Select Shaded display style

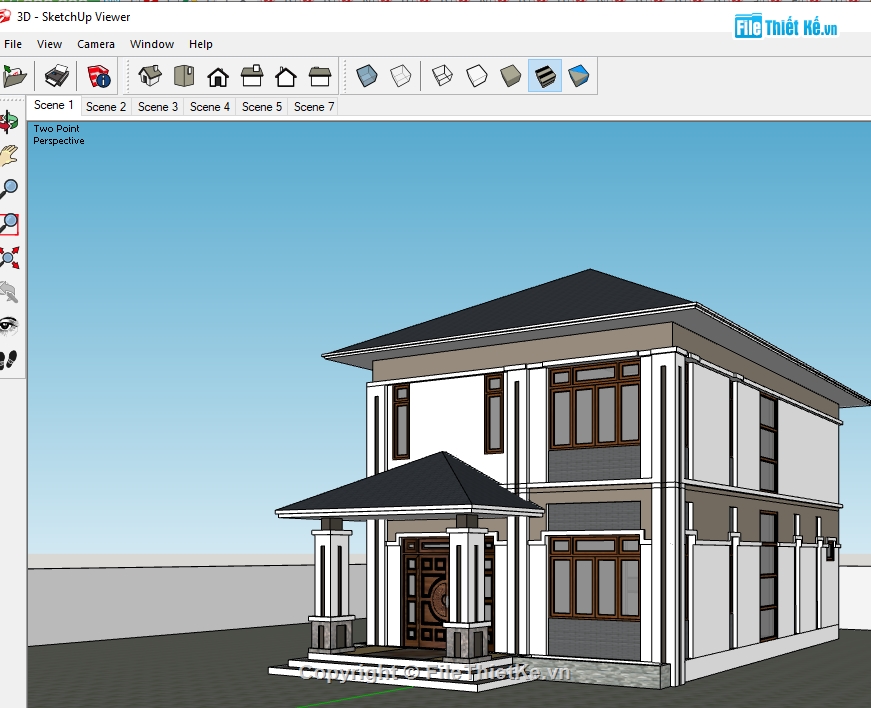[510, 76]
